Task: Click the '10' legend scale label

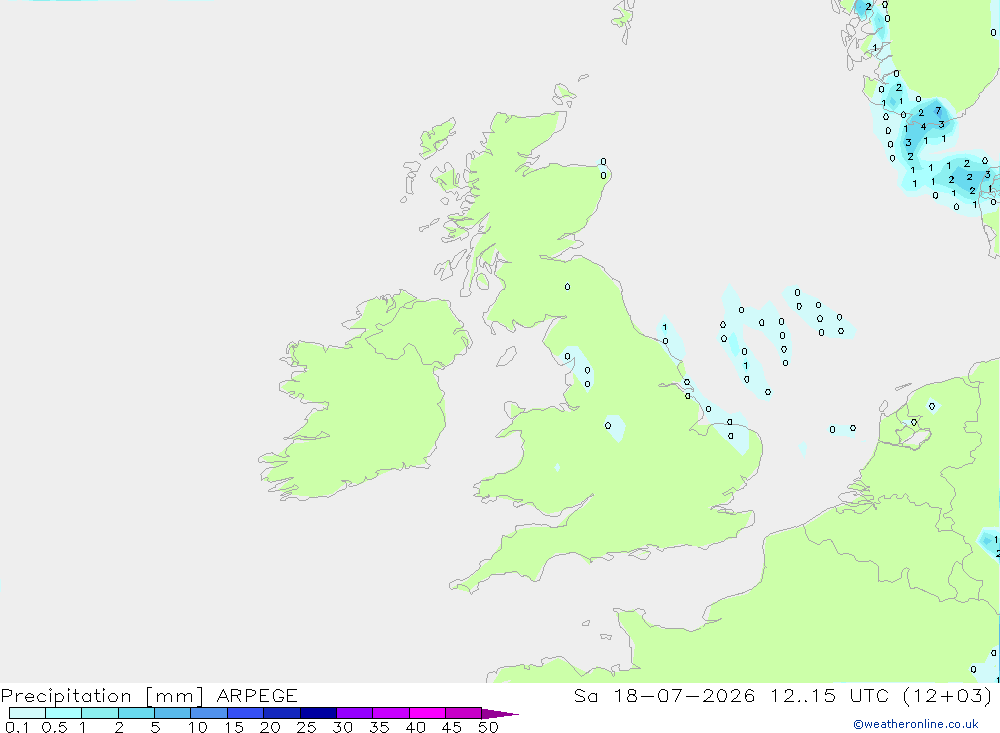Action: (x=198, y=727)
